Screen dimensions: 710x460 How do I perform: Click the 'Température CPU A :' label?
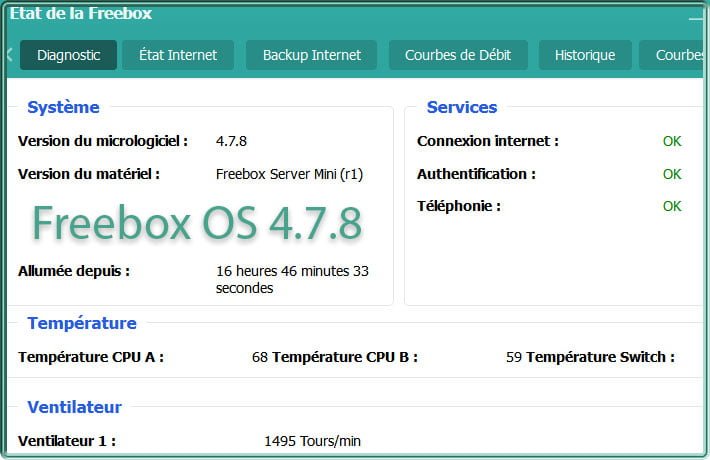(91, 357)
